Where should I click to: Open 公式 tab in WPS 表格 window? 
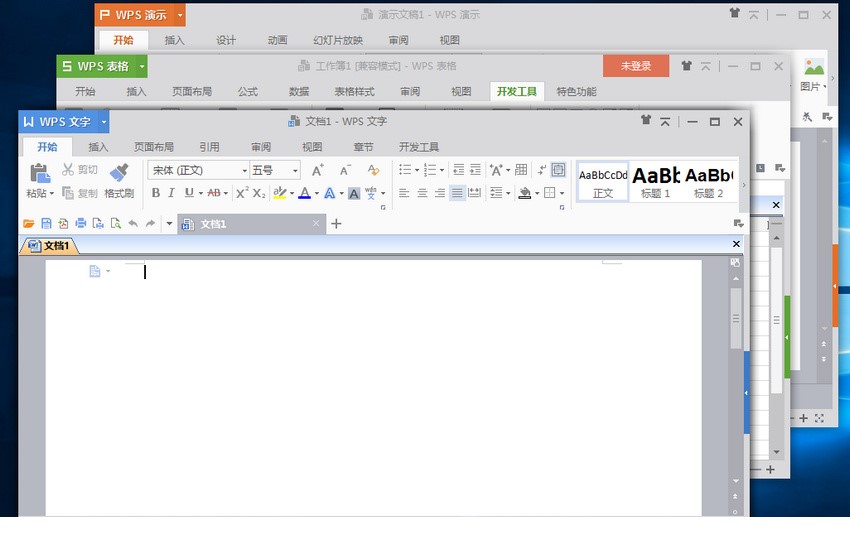pyautogui.click(x=248, y=92)
